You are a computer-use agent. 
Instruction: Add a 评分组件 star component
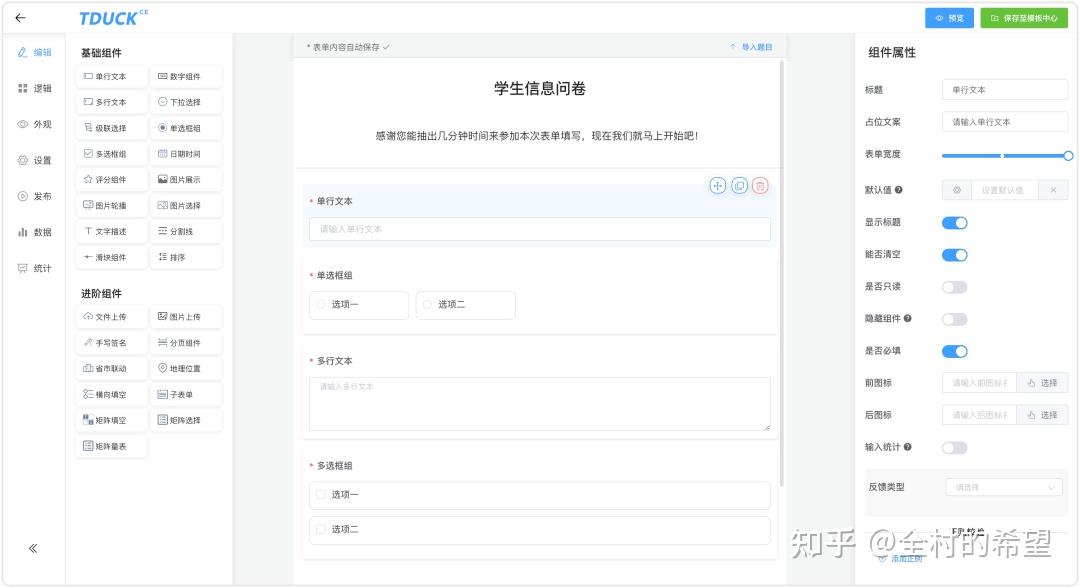click(112, 180)
